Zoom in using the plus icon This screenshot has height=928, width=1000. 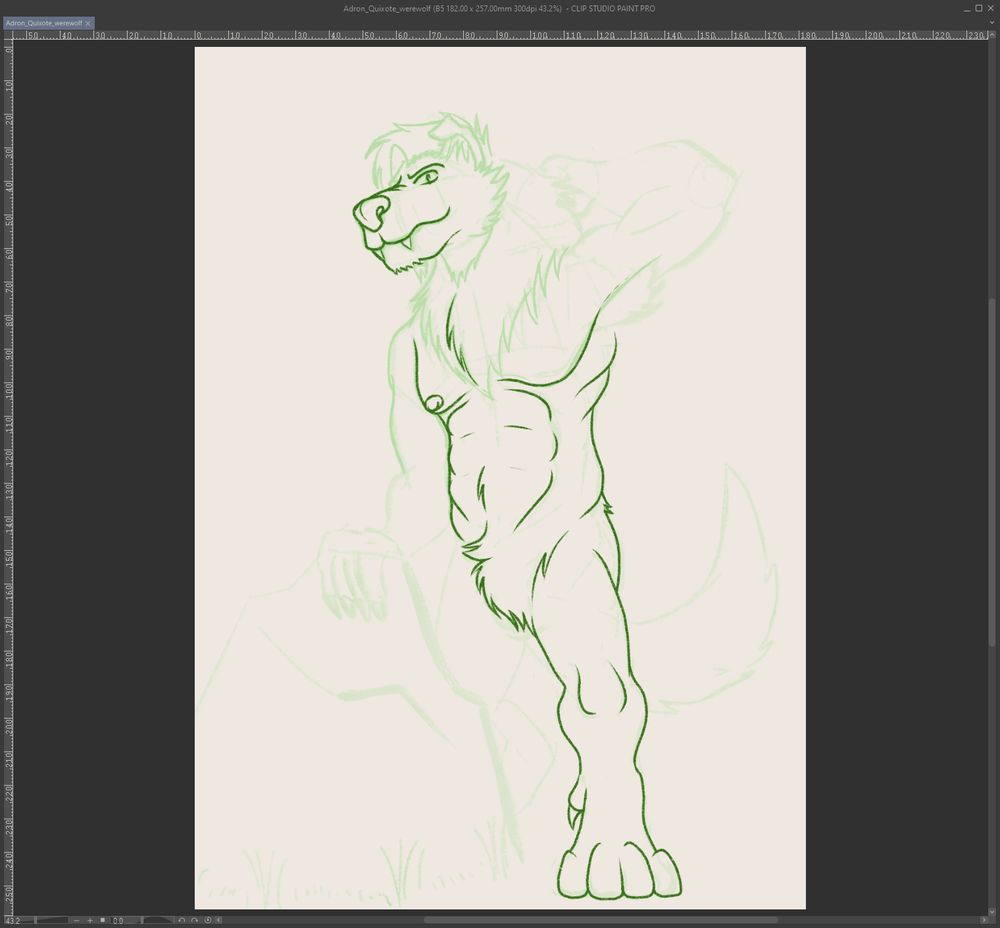[91, 920]
